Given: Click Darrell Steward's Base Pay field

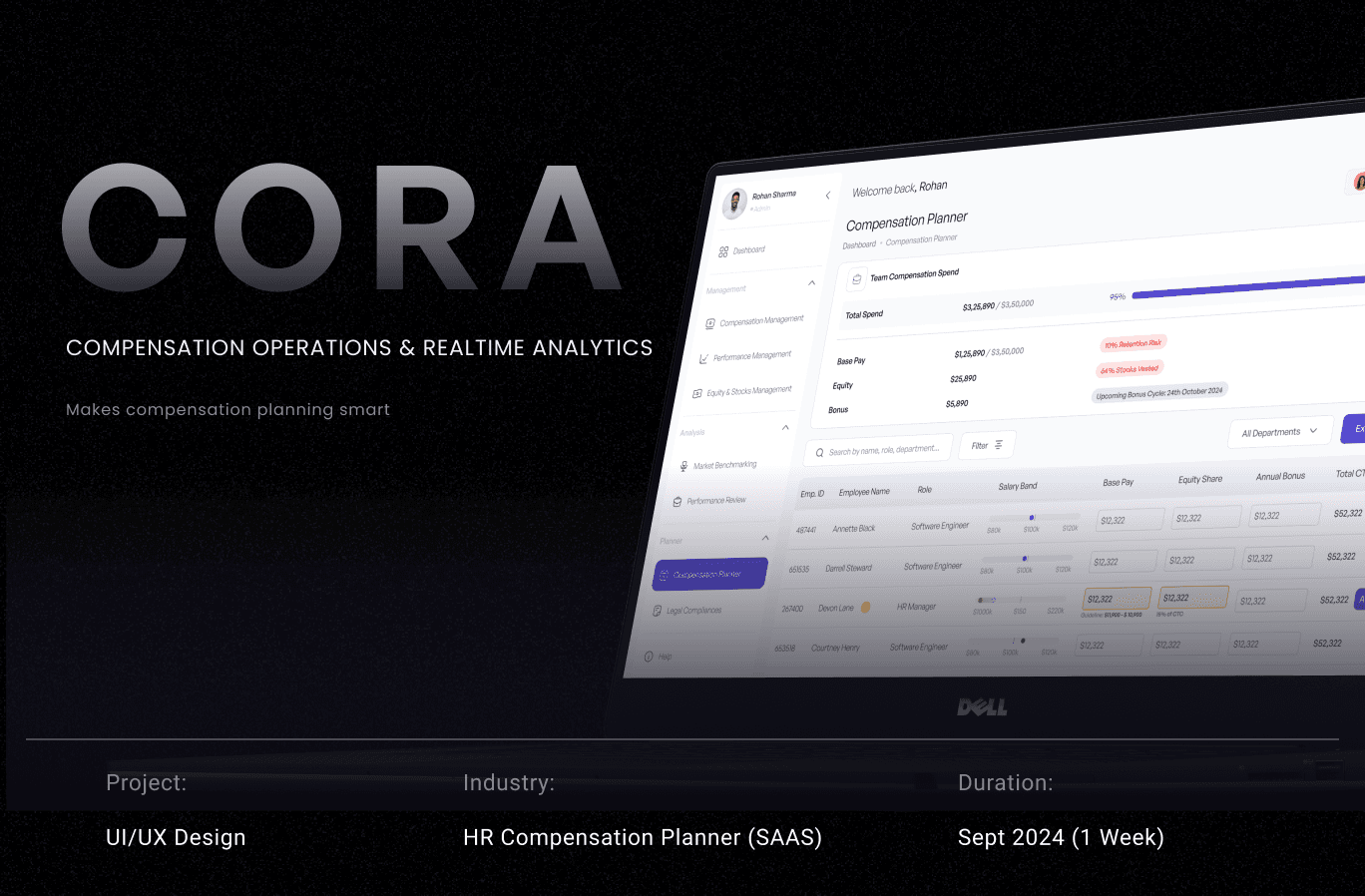Looking at the screenshot, I should click(1124, 561).
